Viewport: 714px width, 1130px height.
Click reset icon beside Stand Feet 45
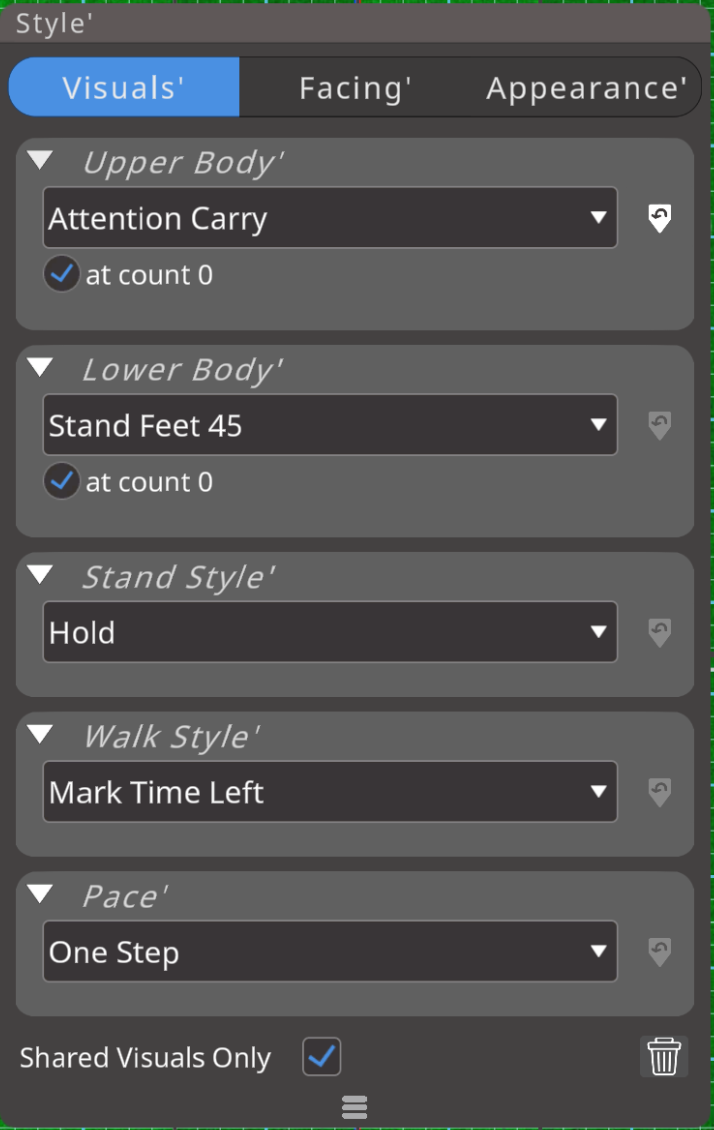(x=659, y=425)
